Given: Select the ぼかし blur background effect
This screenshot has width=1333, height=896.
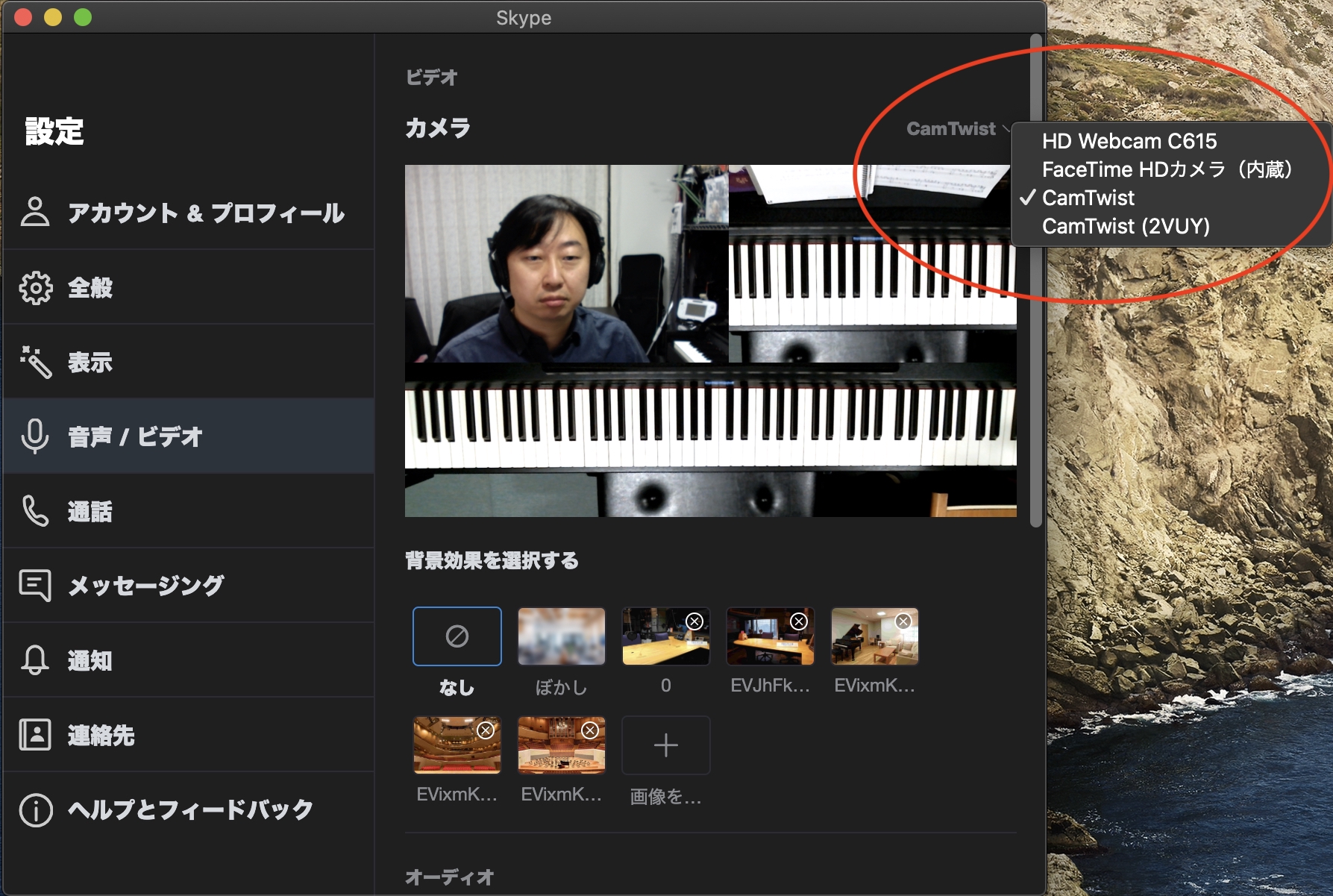Looking at the screenshot, I should click(x=561, y=636).
